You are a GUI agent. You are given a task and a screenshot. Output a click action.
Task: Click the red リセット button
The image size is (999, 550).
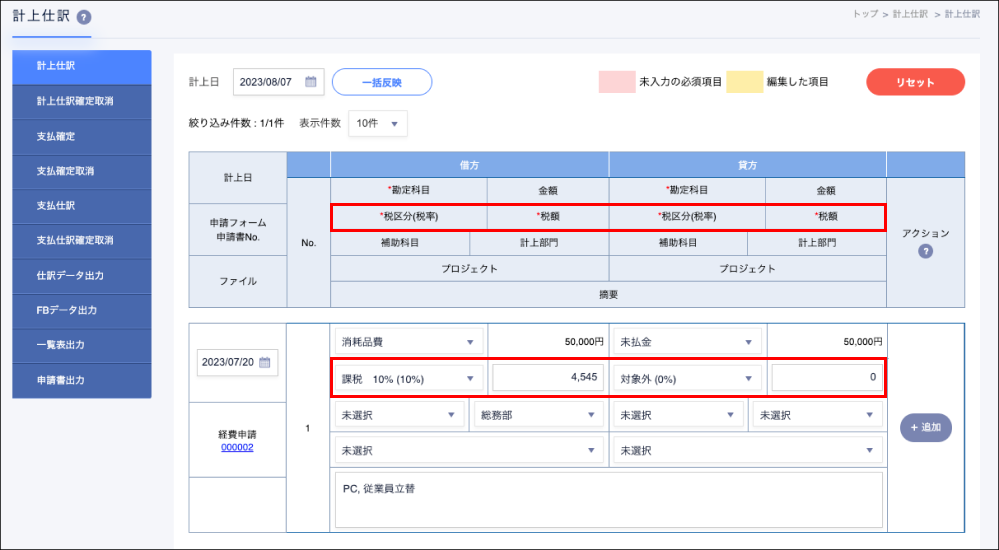915,82
